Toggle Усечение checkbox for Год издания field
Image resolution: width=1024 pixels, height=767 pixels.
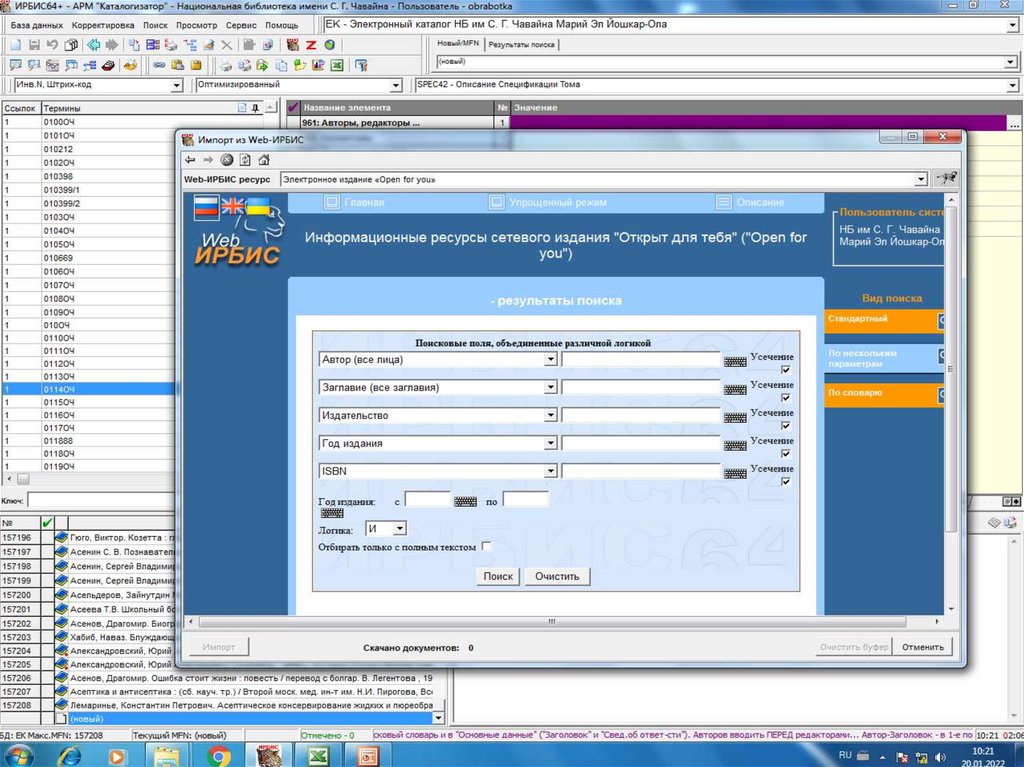(786, 454)
